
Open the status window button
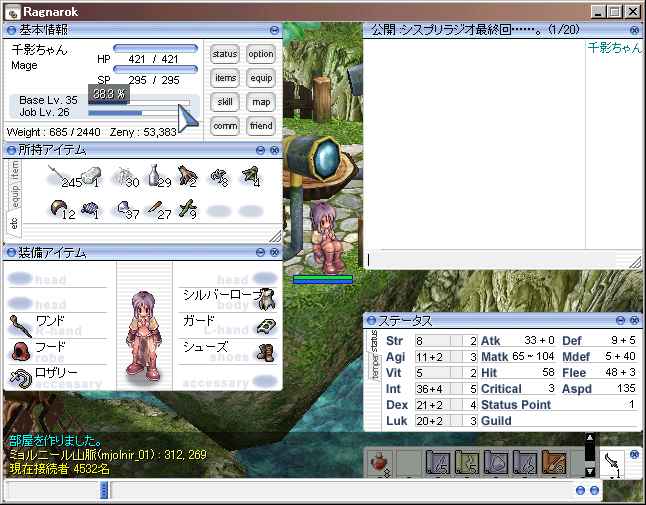225,54
